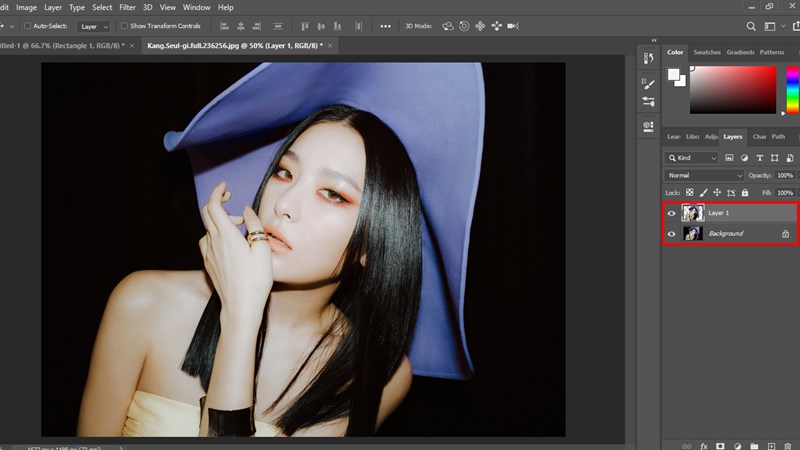Enable Show Transform Controls checkbox
The image size is (800, 450).
124,26
